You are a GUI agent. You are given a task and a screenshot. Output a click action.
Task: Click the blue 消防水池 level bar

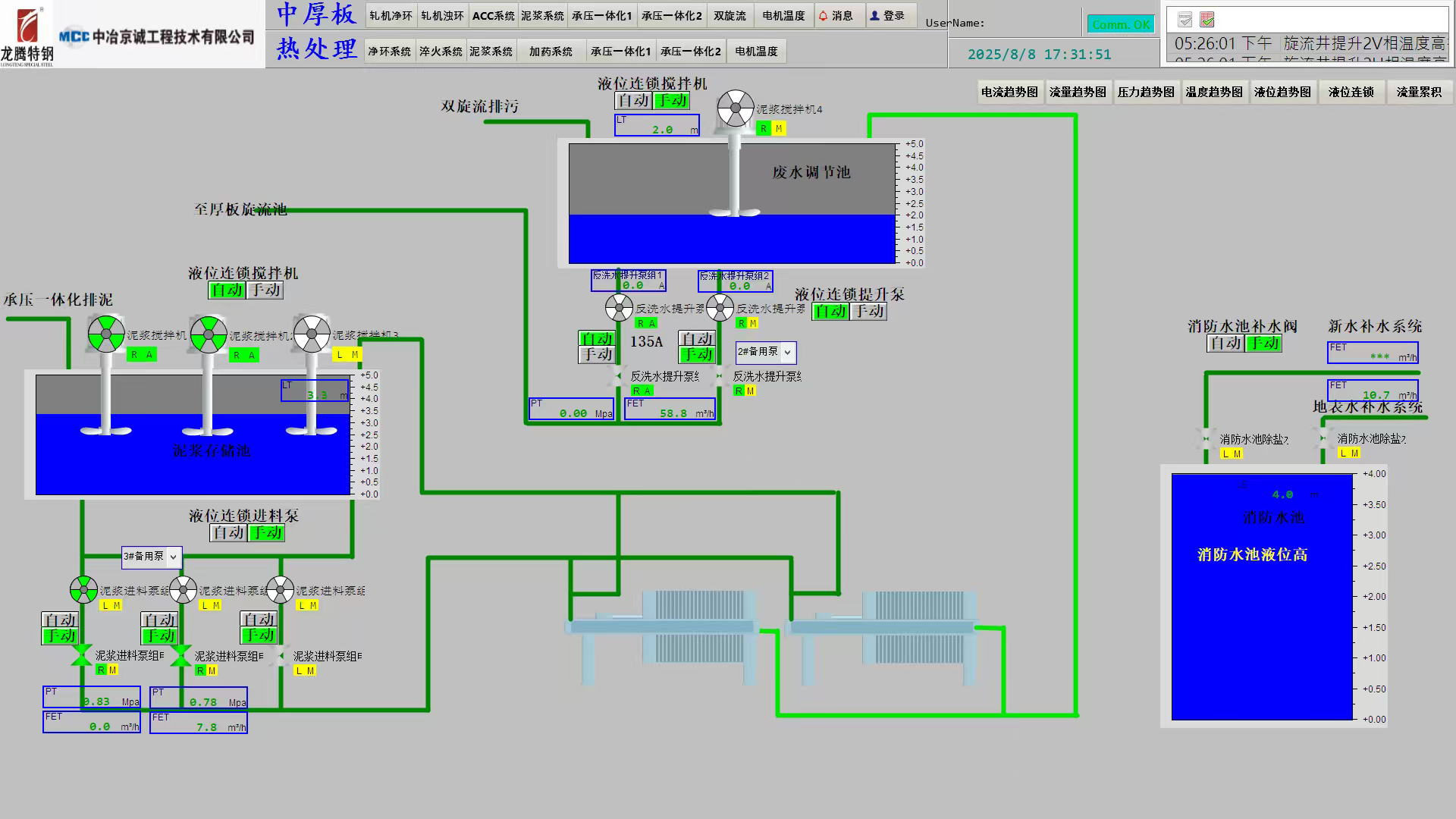1262,629
